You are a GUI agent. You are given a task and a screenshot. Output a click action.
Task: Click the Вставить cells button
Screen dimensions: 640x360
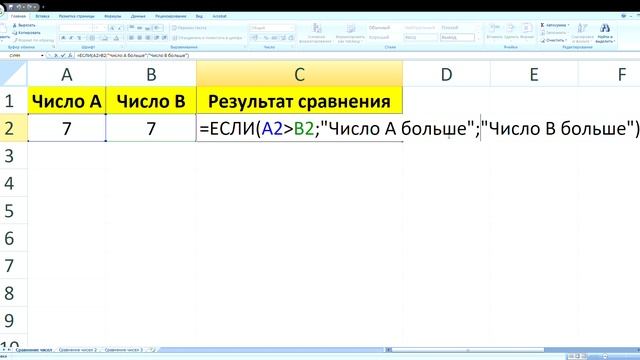(x=494, y=32)
